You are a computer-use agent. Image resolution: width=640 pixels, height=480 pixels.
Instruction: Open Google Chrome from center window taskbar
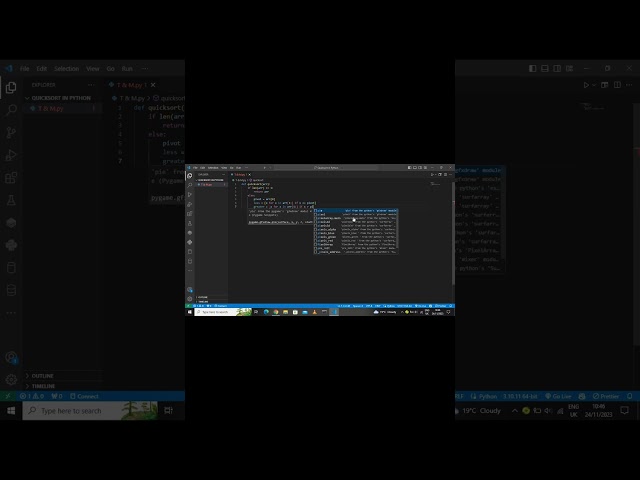[x=276, y=312]
